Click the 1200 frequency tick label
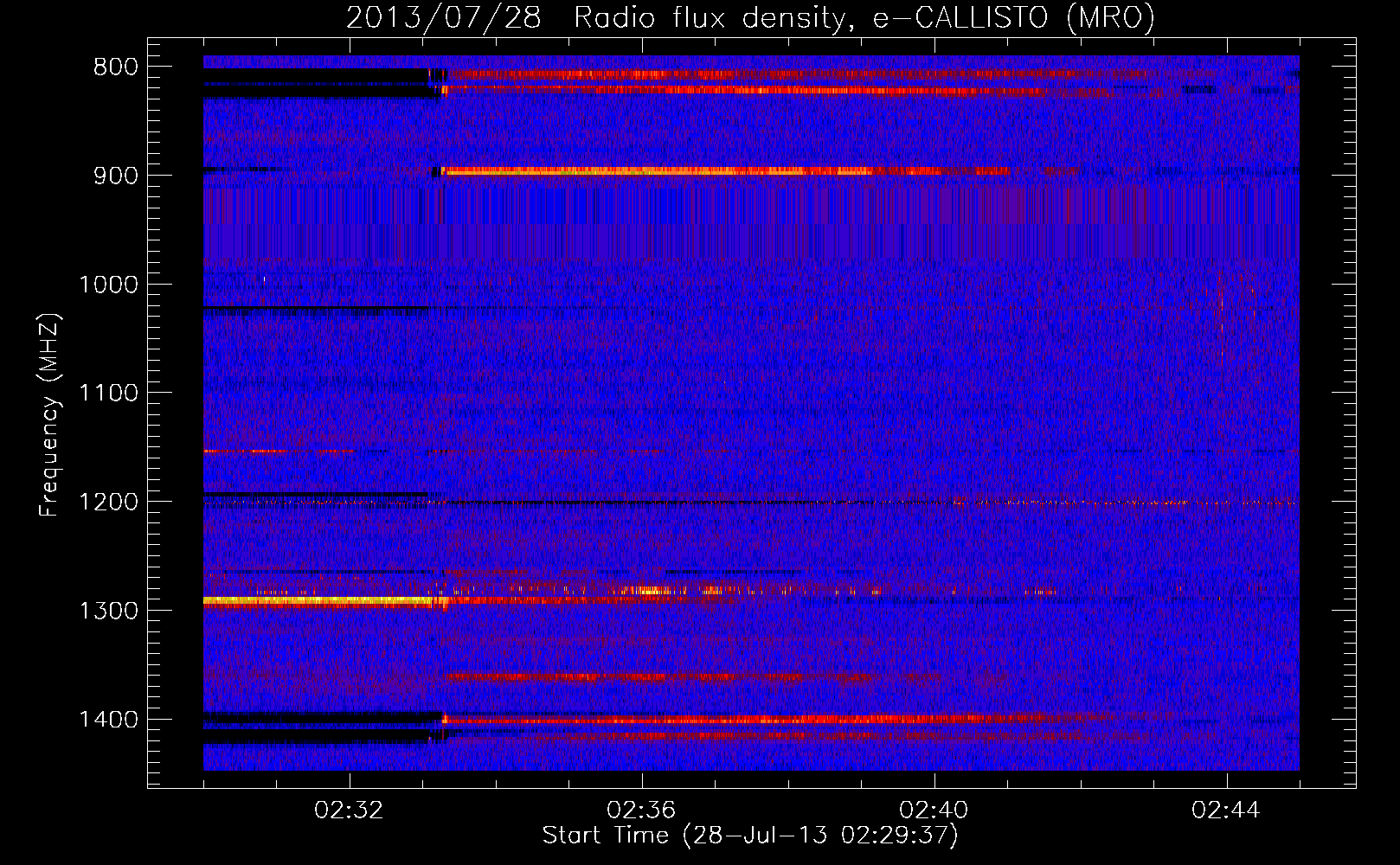The image size is (1400, 865). [108, 502]
